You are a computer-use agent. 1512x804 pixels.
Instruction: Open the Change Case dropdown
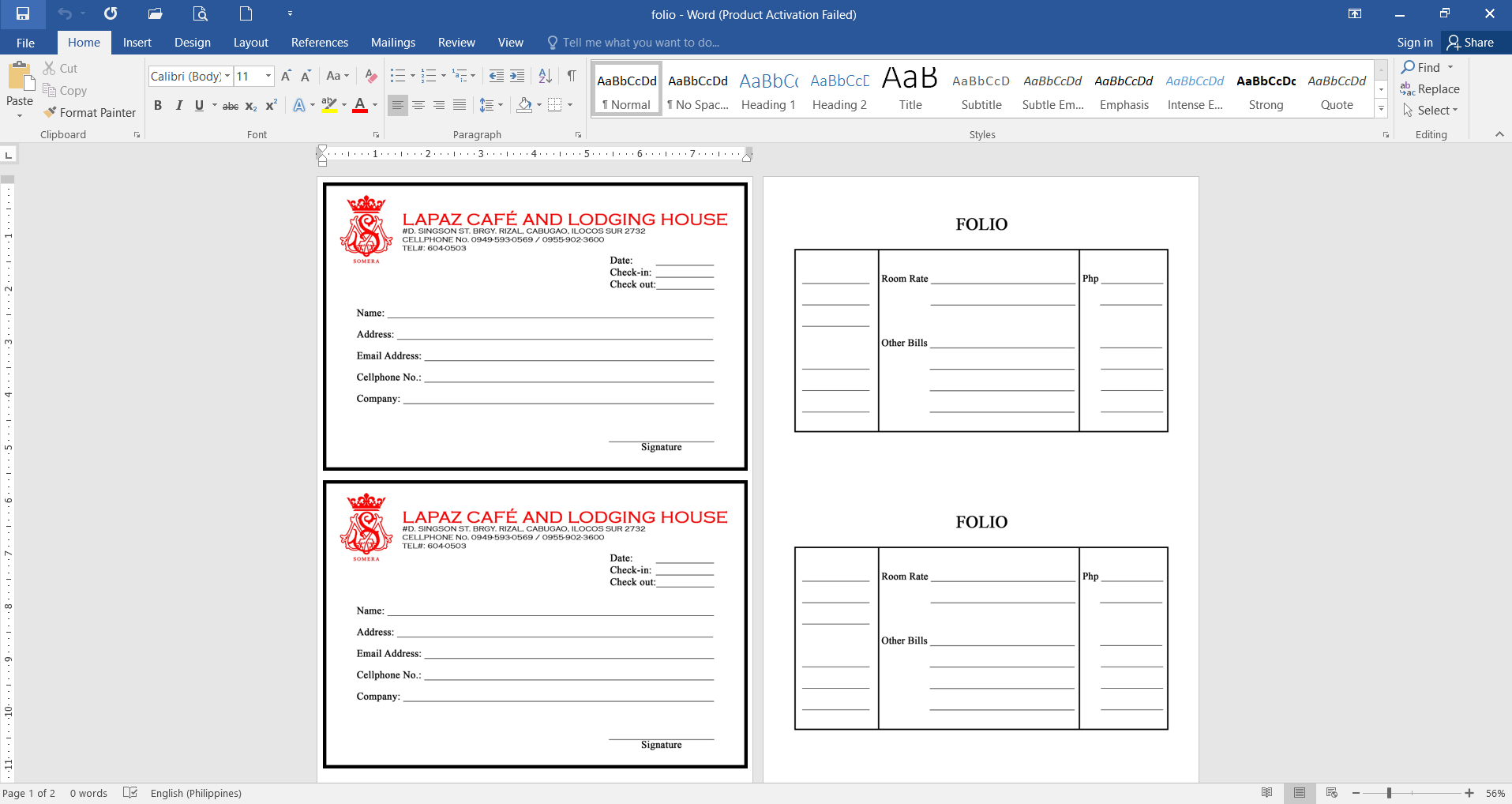pos(337,76)
